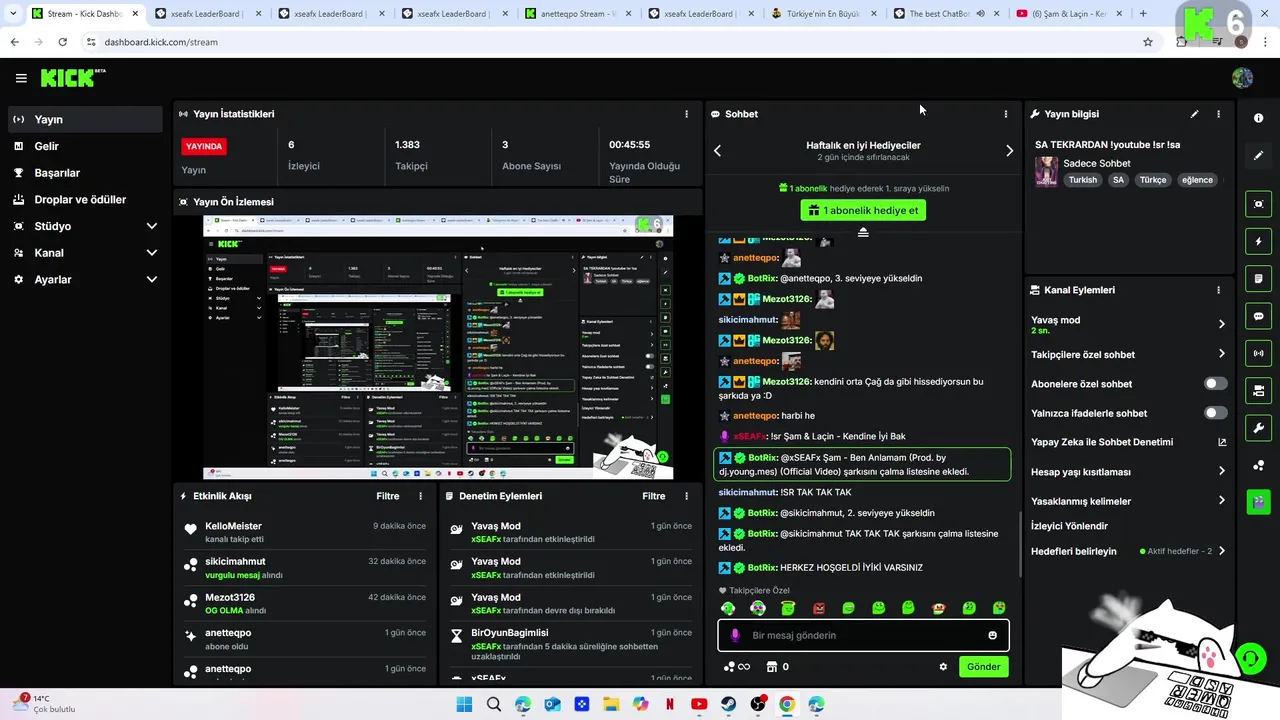1280x720 pixels.
Task: Go to Droplar ve ödüller
Action: (x=85, y=199)
